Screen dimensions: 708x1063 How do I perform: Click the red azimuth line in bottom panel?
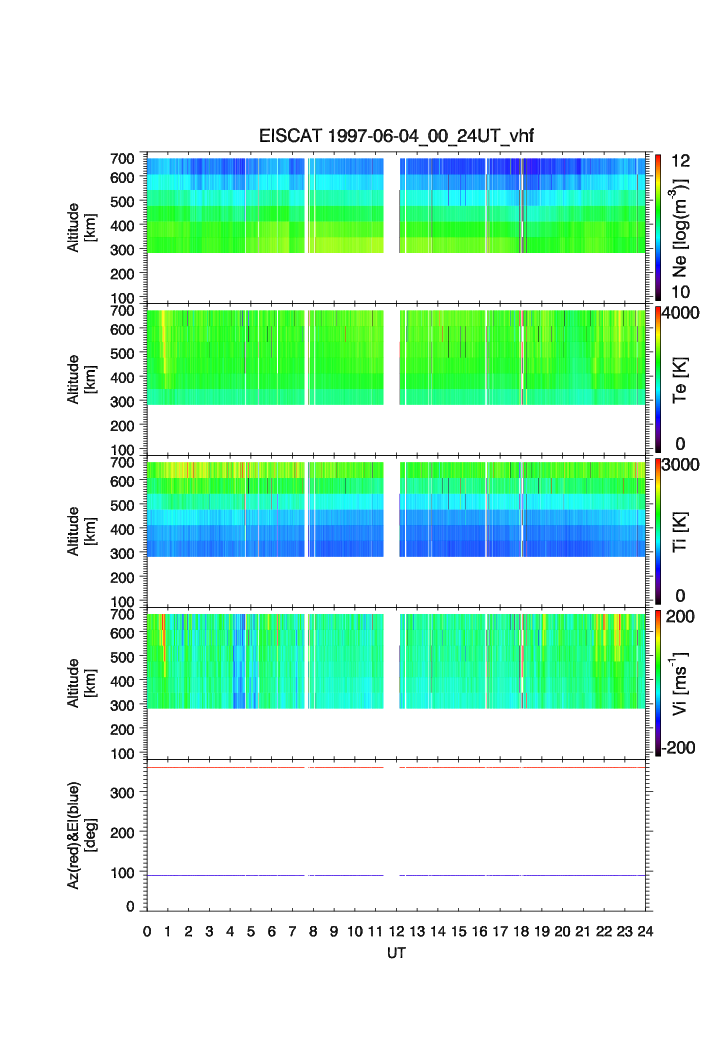[x=396, y=767]
